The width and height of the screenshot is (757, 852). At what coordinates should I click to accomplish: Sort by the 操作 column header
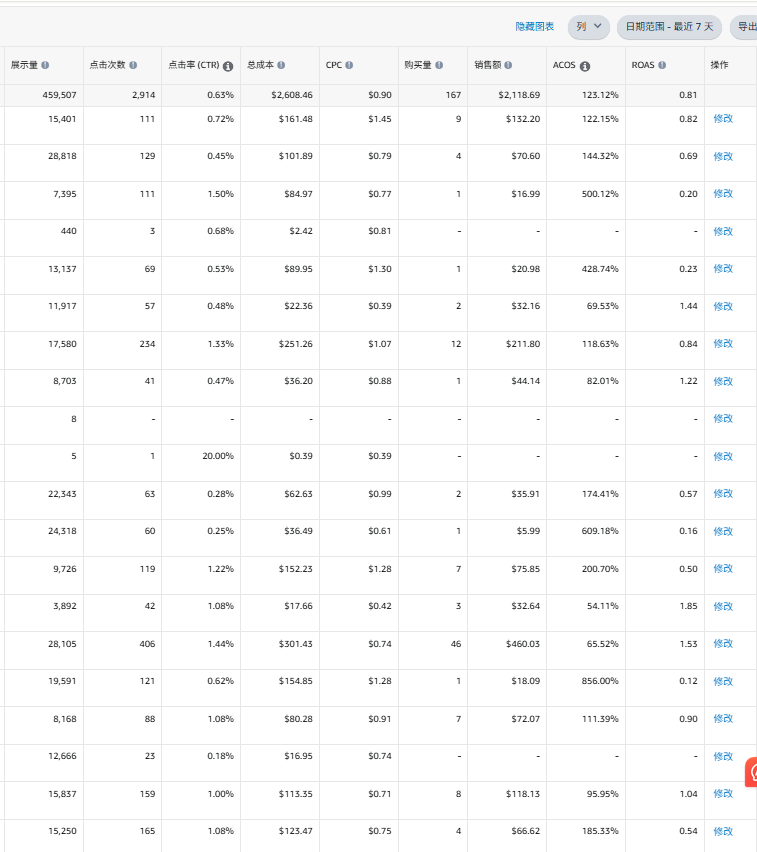click(x=719, y=65)
